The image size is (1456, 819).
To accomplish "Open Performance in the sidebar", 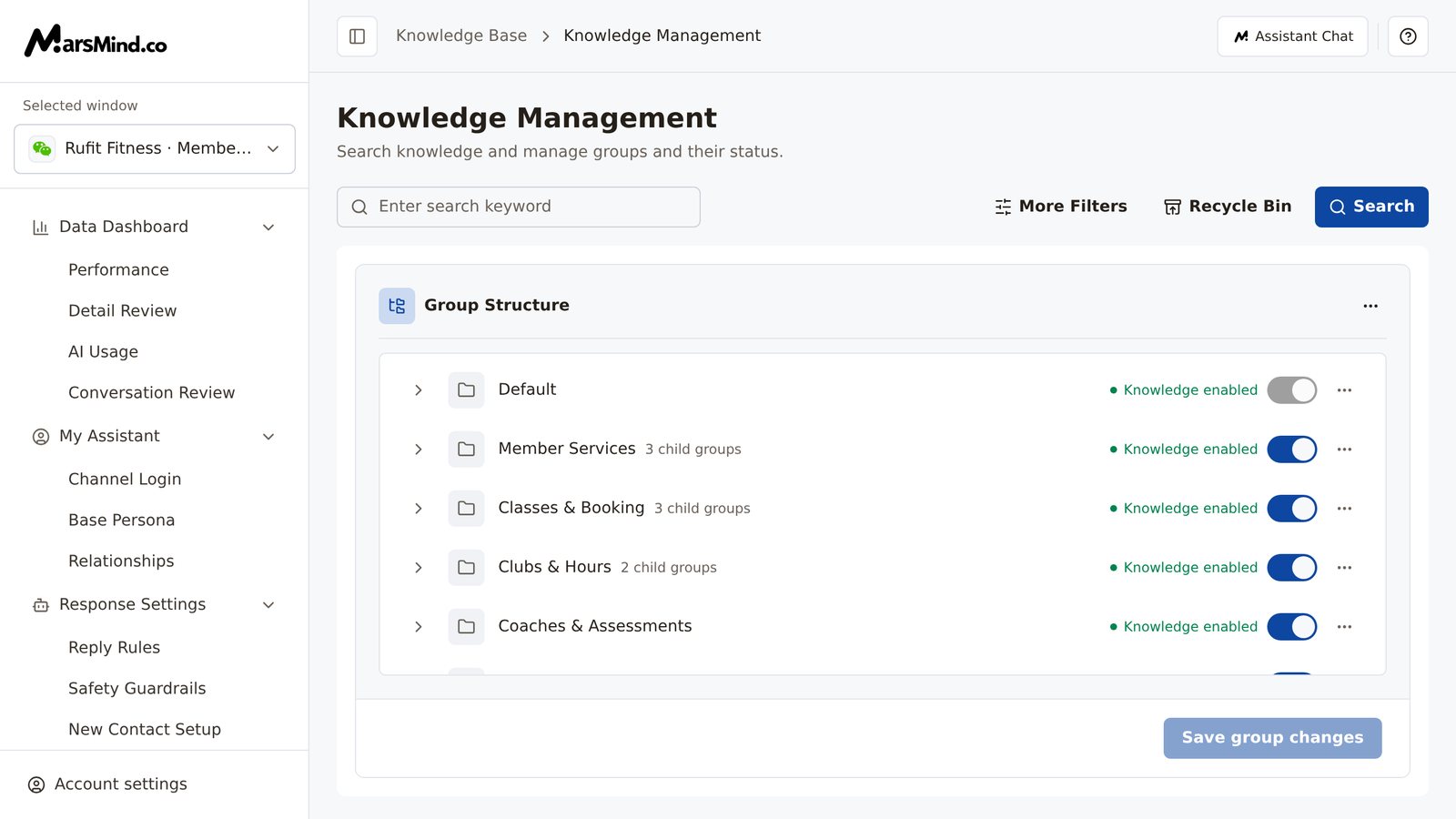I will click(x=118, y=270).
